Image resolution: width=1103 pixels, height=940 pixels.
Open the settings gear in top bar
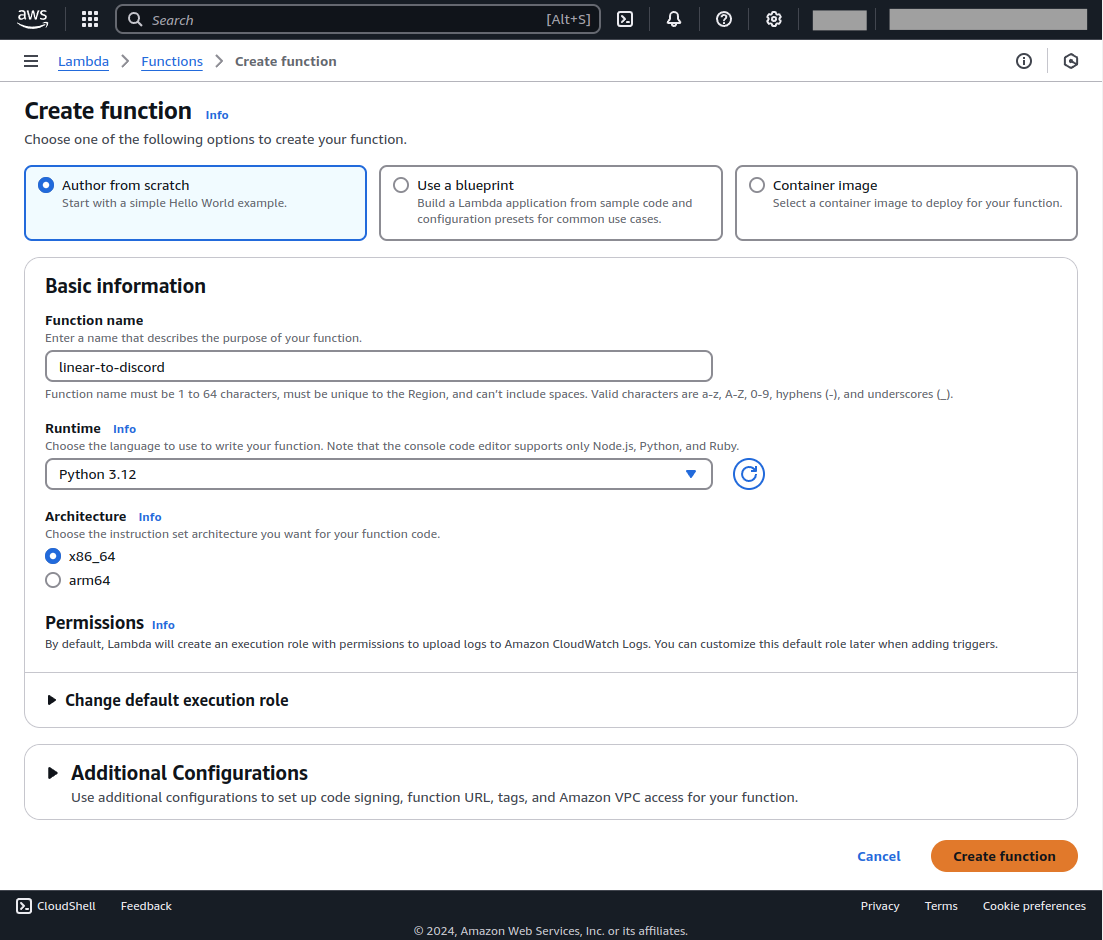click(774, 19)
